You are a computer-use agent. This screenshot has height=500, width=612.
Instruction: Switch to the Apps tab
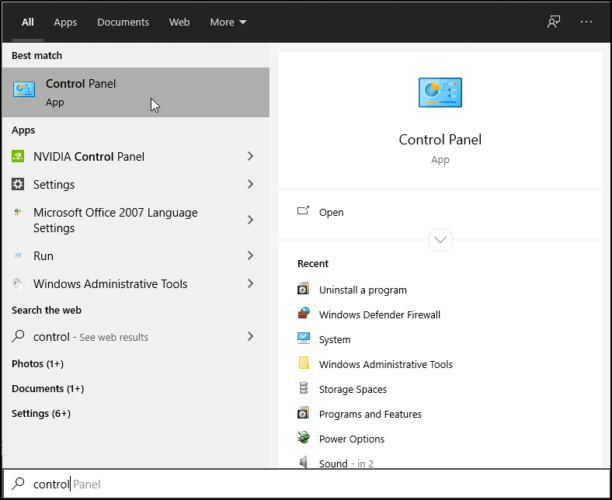(65, 22)
